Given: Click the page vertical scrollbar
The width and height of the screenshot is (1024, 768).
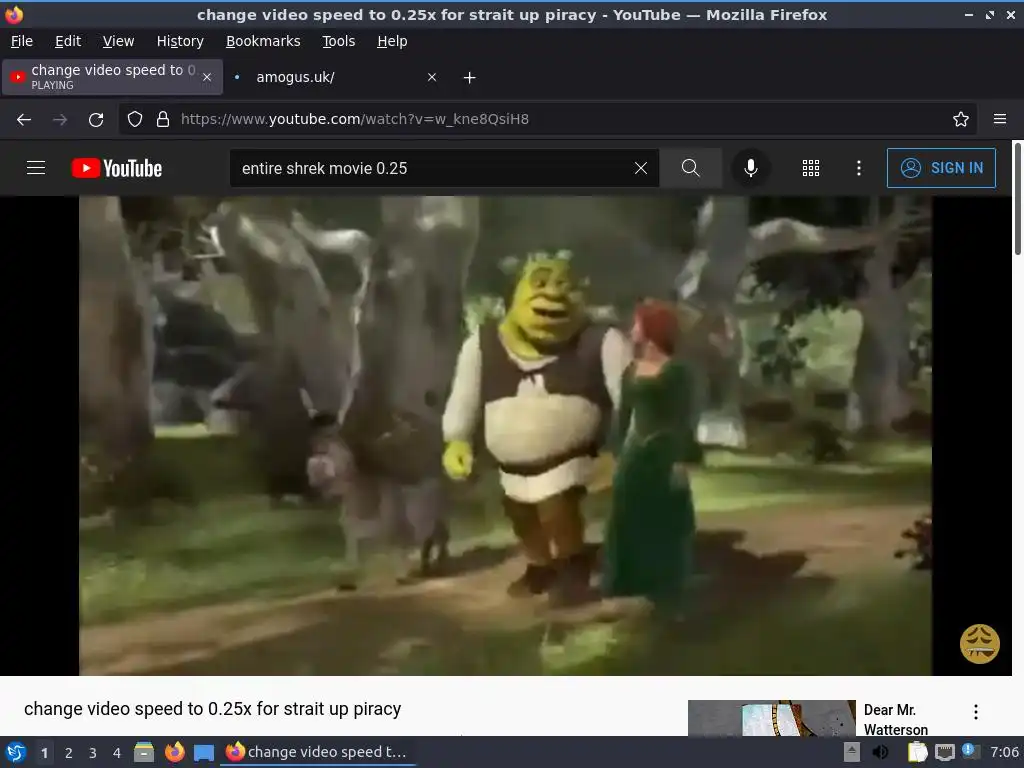Looking at the screenshot, I should pyautogui.click(x=1017, y=199).
